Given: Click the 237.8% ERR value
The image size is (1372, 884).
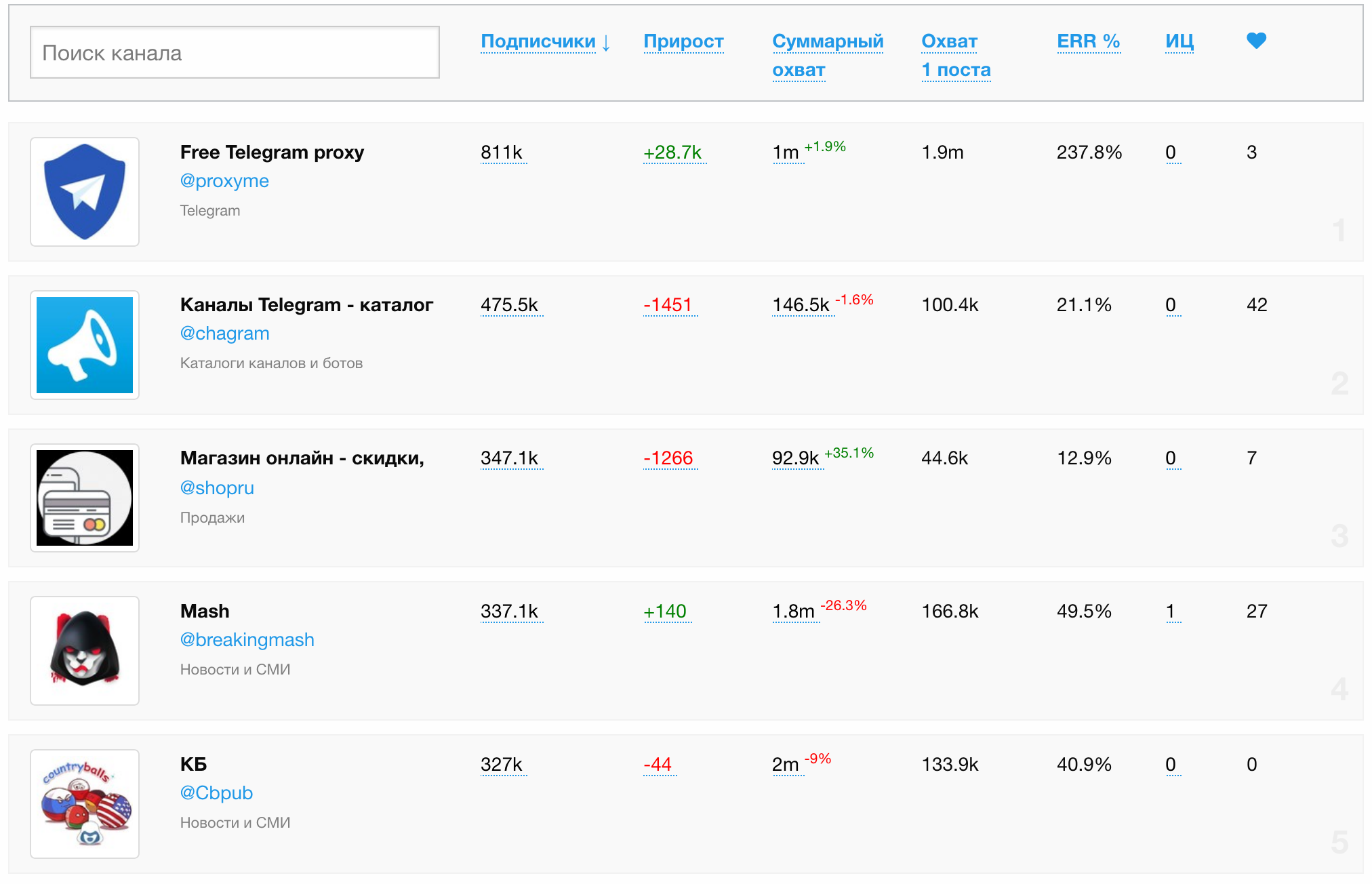Looking at the screenshot, I should (1089, 153).
